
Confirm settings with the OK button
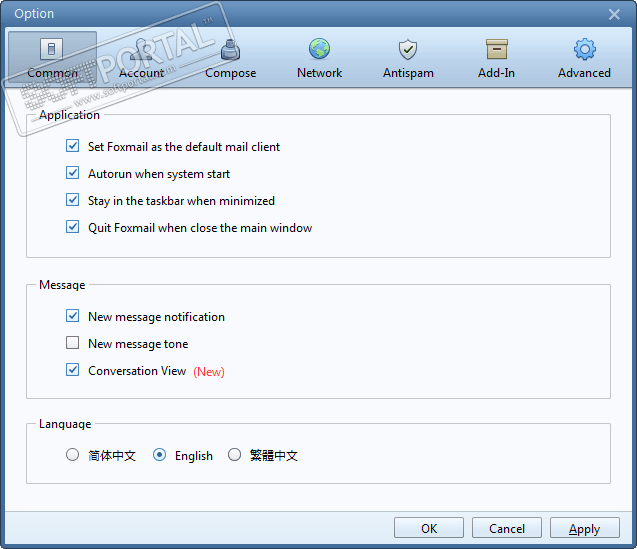(x=429, y=528)
